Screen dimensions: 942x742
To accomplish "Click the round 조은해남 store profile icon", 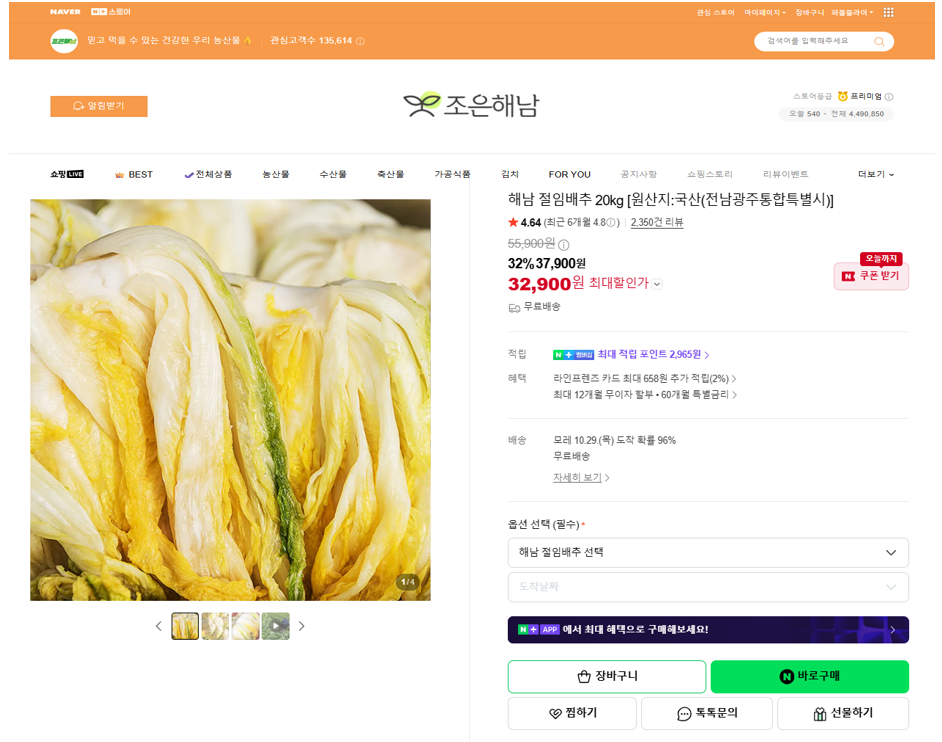I will [x=64, y=41].
